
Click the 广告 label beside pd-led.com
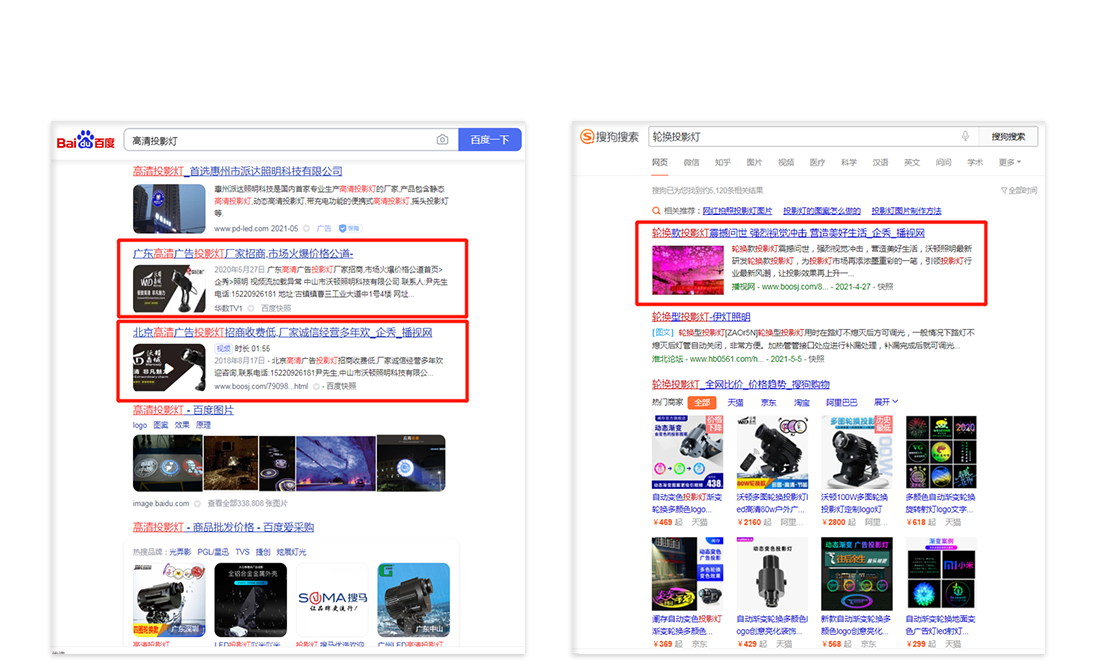tap(323, 229)
